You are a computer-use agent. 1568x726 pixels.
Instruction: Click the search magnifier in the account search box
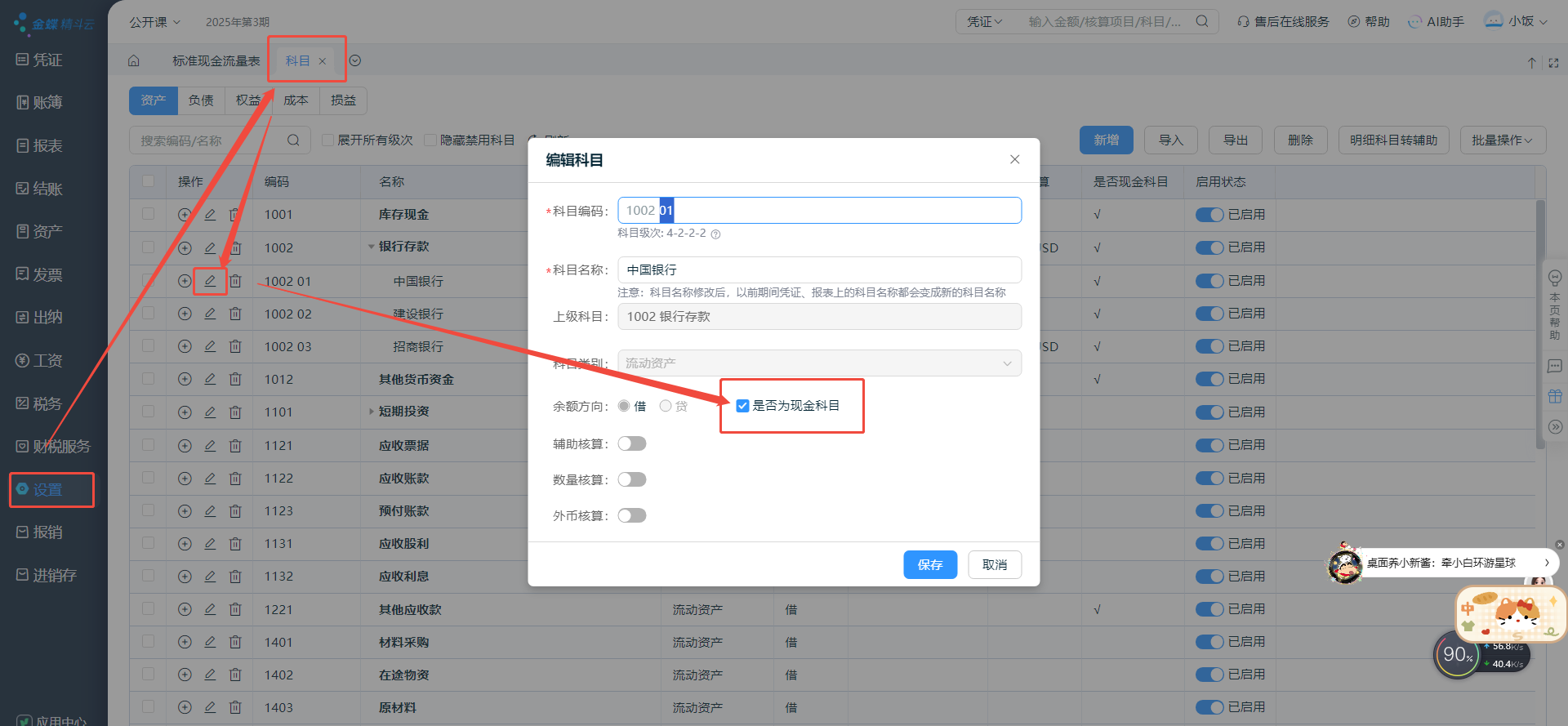tap(293, 140)
